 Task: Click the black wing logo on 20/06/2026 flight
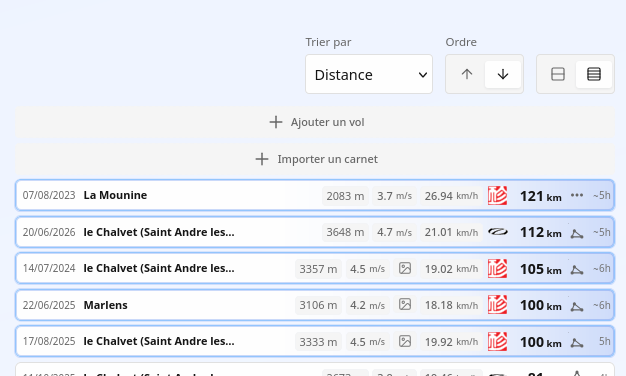tap(498, 232)
